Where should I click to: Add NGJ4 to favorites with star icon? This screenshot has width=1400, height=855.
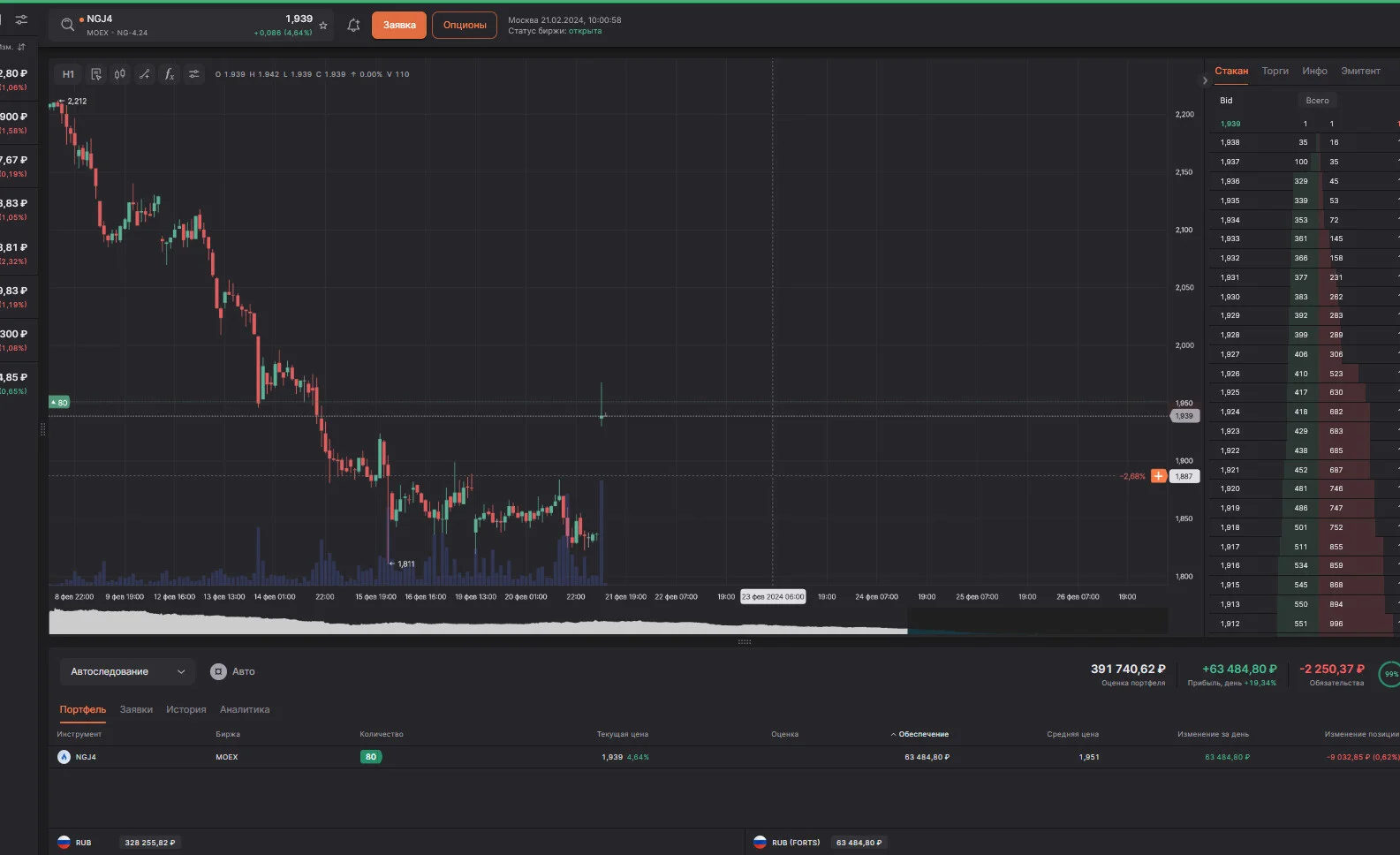(x=323, y=26)
